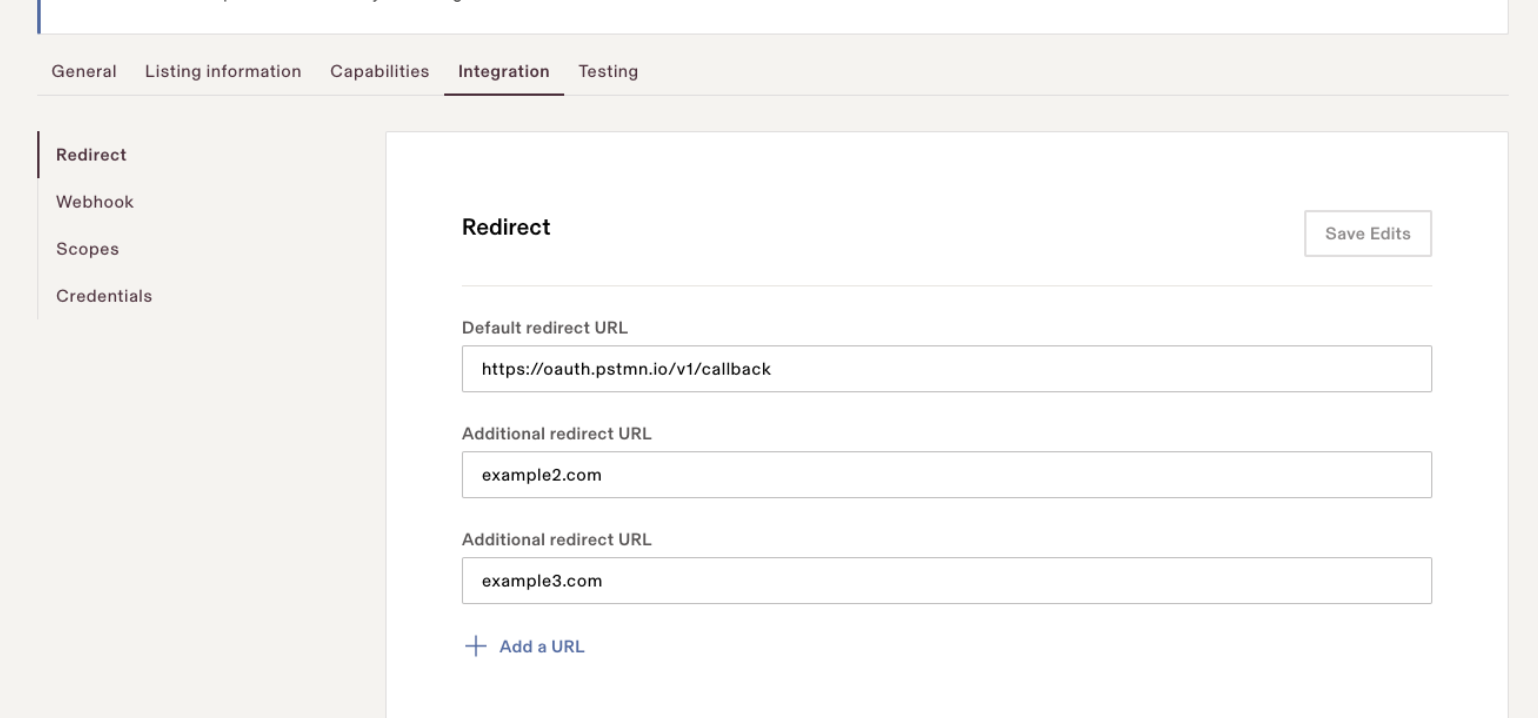
Task: Show the Scopes section
Action: (x=87, y=249)
